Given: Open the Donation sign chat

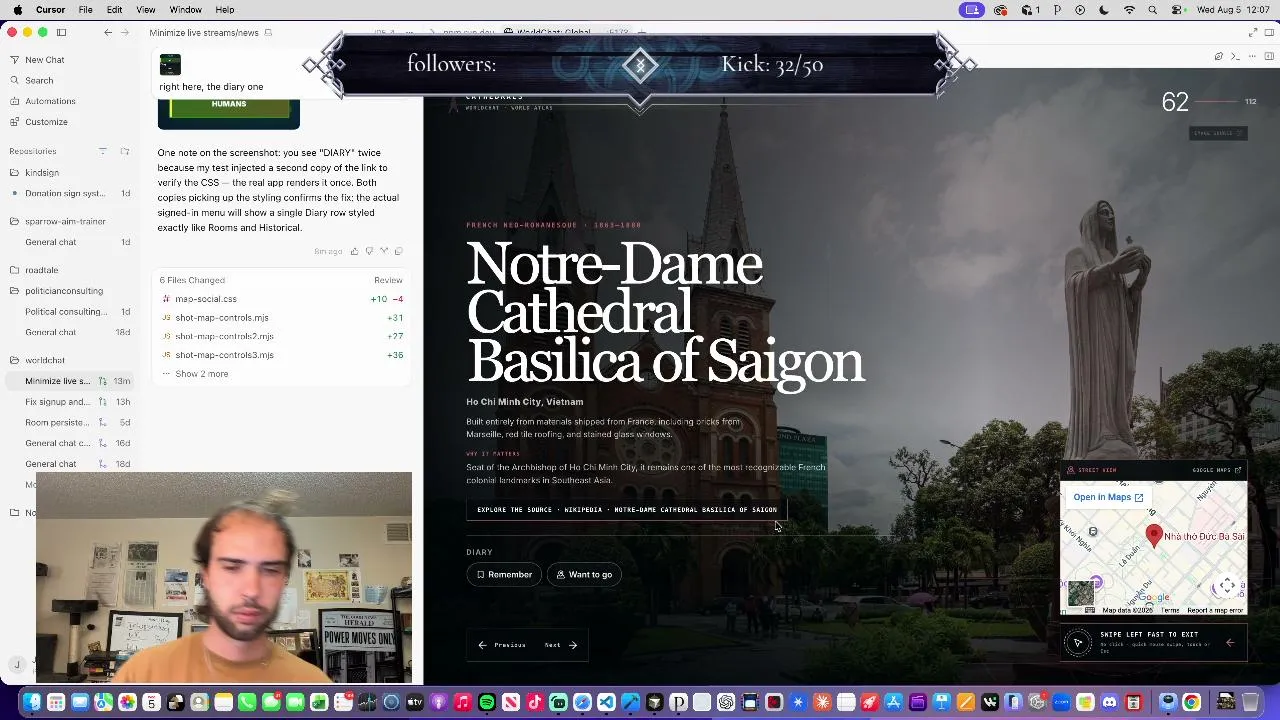Looking at the screenshot, I should tap(70, 193).
